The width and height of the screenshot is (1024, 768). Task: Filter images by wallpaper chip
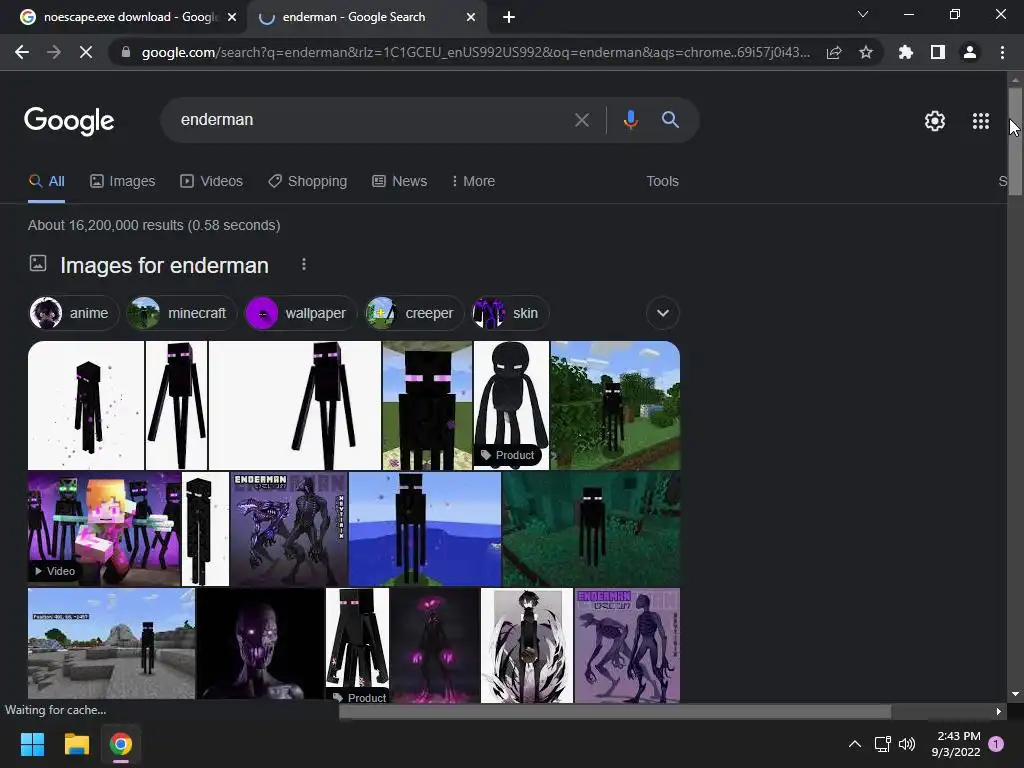tap(300, 313)
